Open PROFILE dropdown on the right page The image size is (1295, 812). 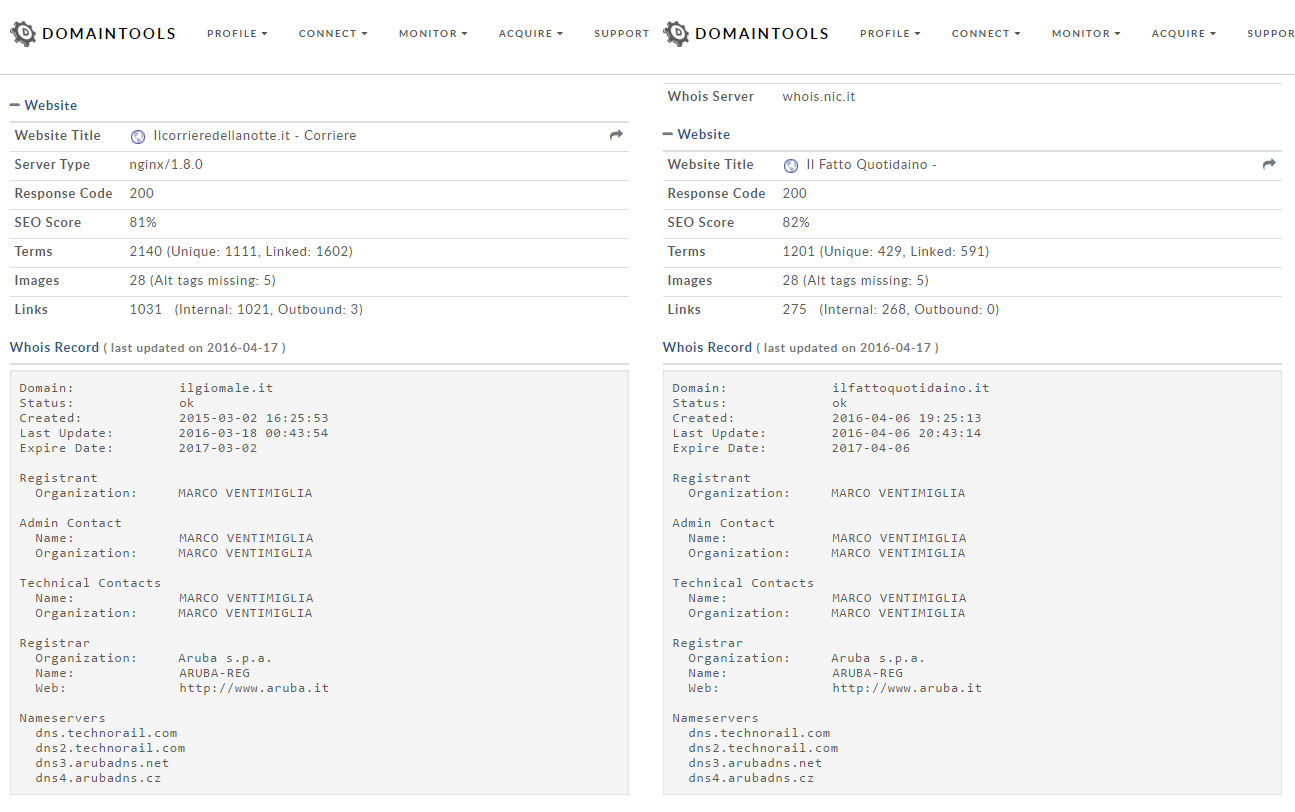click(890, 33)
